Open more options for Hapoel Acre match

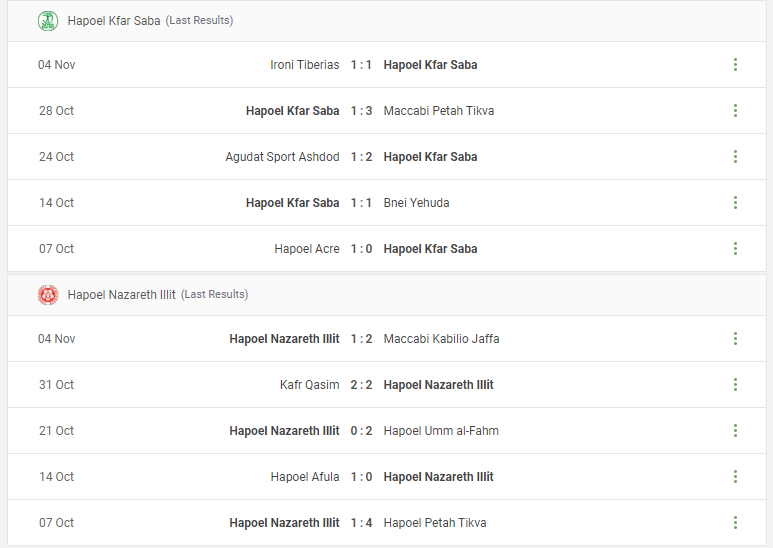coord(735,248)
